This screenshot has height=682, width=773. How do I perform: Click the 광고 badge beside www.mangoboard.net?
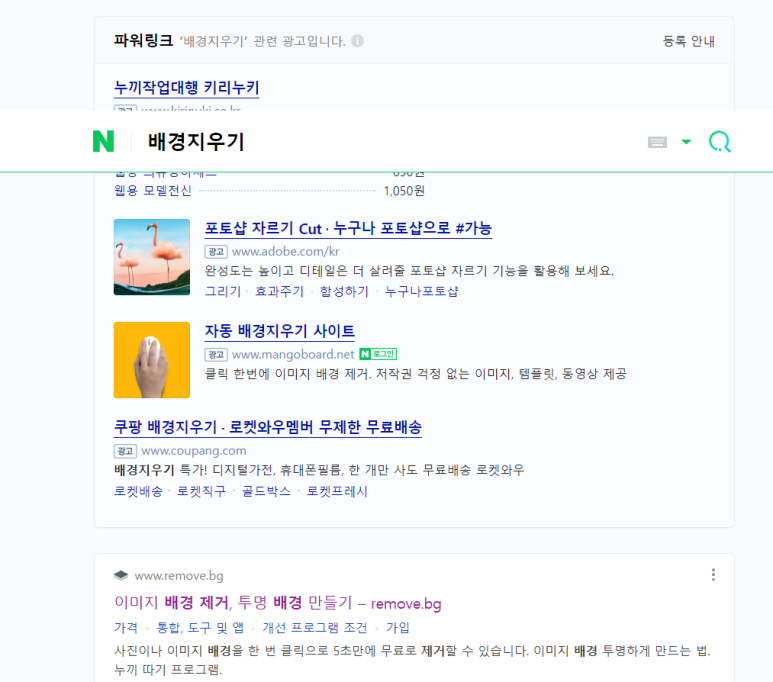pos(216,355)
